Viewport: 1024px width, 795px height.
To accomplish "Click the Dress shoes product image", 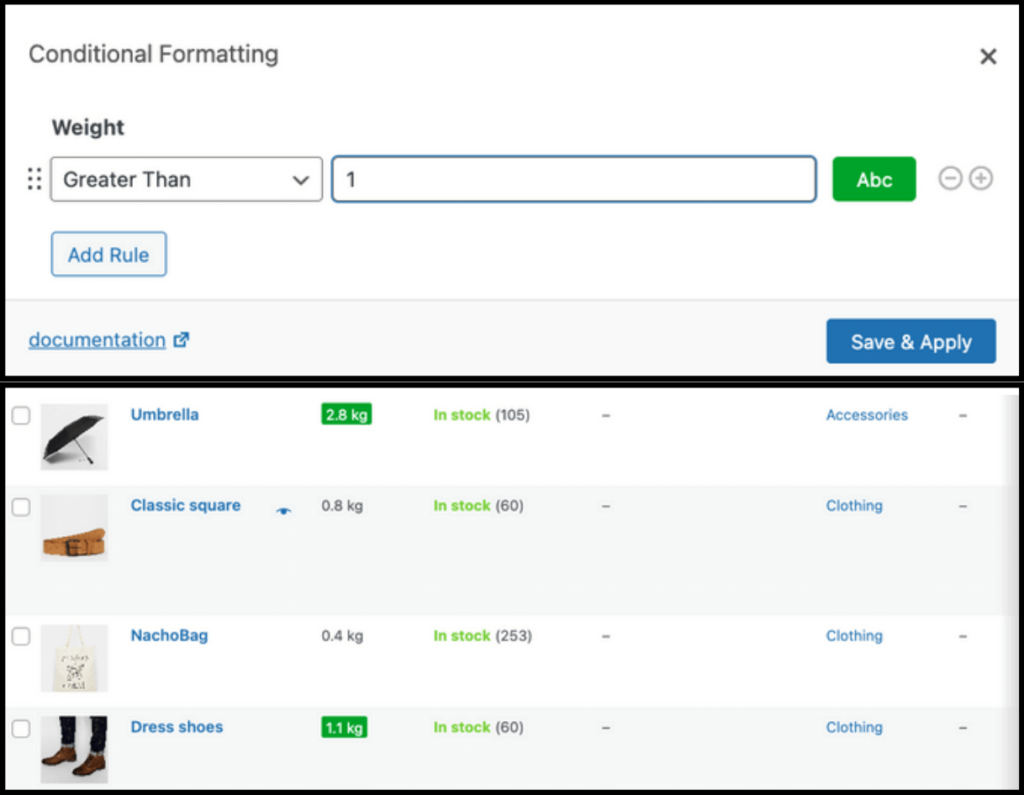I will click(74, 748).
